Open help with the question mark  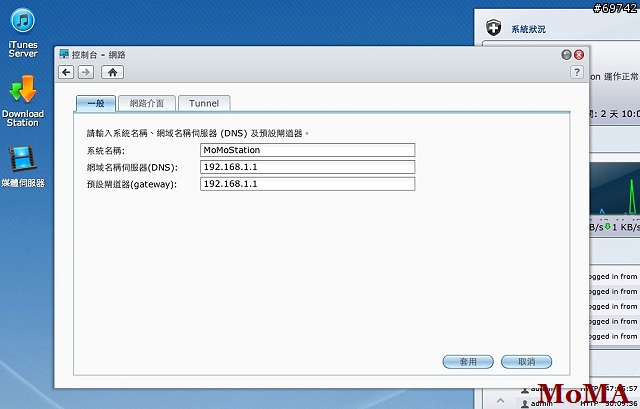pyautogui.click(x=576, y=72)
